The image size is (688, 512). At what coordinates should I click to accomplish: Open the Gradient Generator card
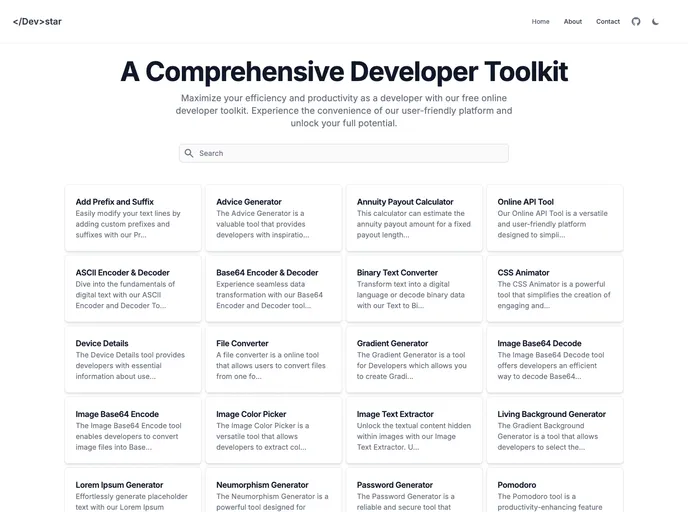pos(414,360)
